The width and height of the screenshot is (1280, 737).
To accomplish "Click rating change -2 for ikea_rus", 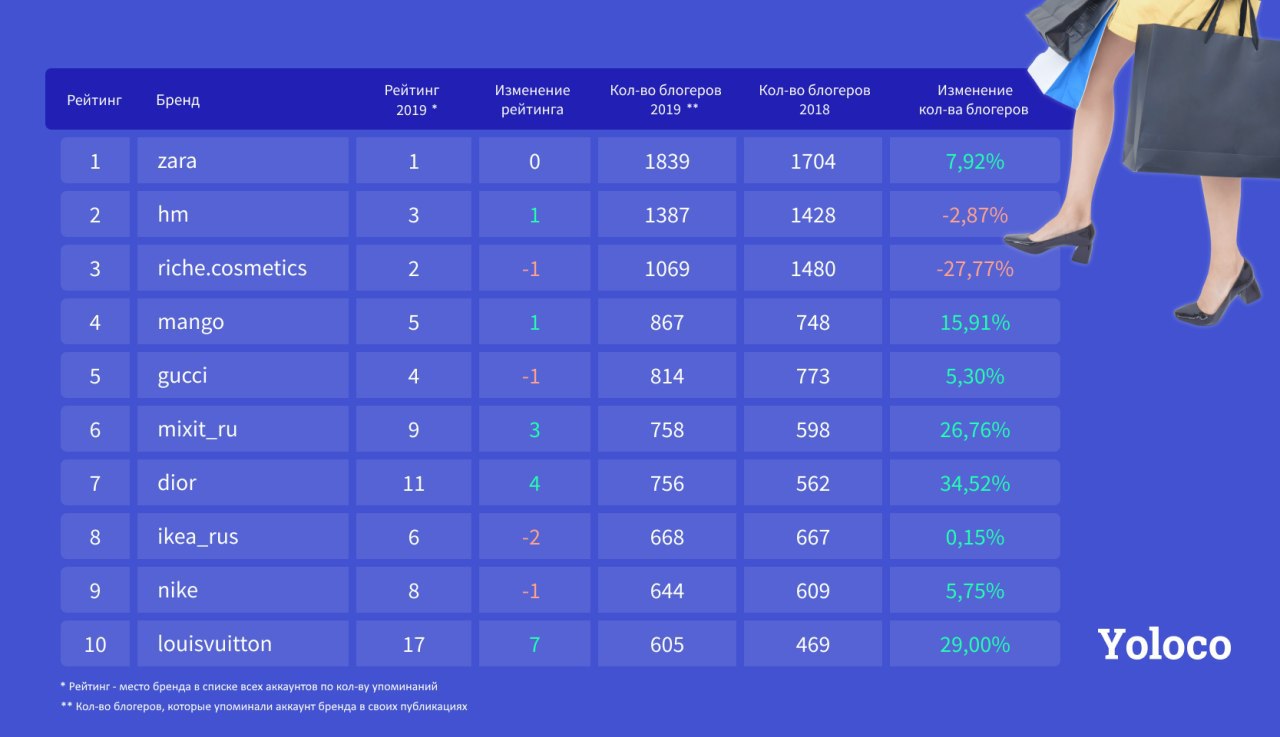I will [534, 536].
